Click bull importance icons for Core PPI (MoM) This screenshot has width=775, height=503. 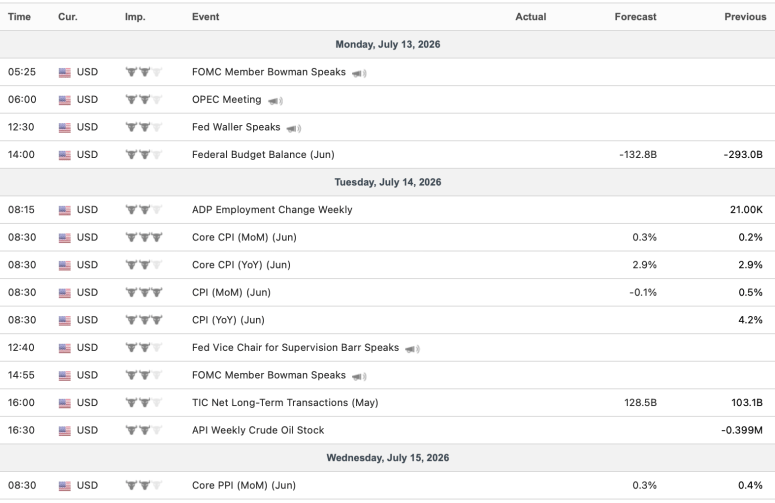pyautogui.click(x=144, y=486)
